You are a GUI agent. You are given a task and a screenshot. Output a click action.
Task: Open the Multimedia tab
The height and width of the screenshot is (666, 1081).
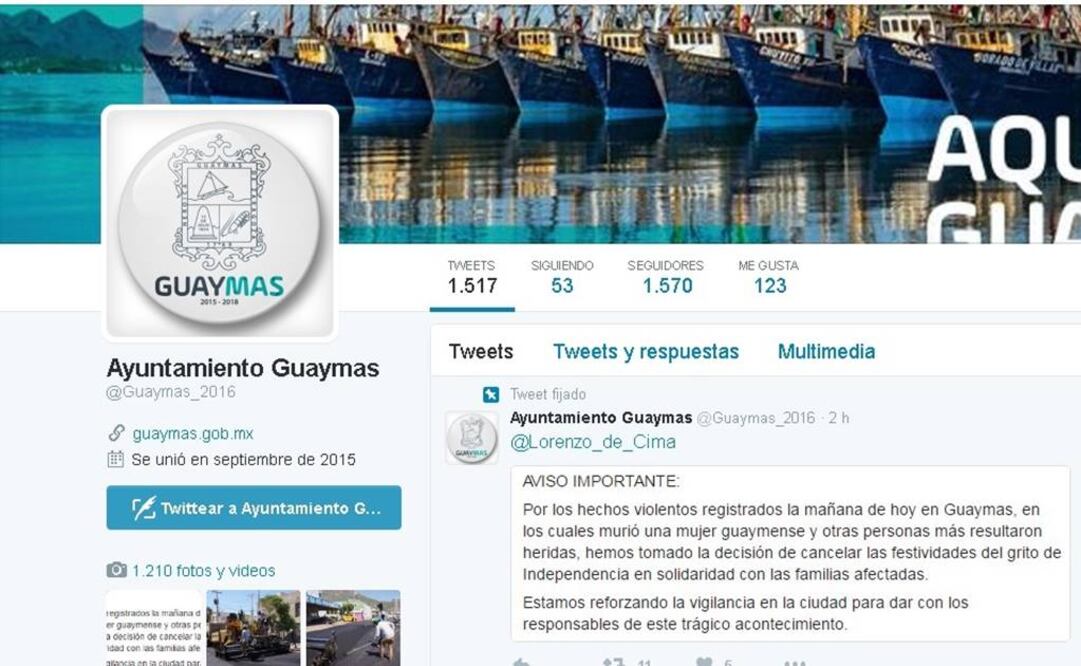click(x=826, y=352)
